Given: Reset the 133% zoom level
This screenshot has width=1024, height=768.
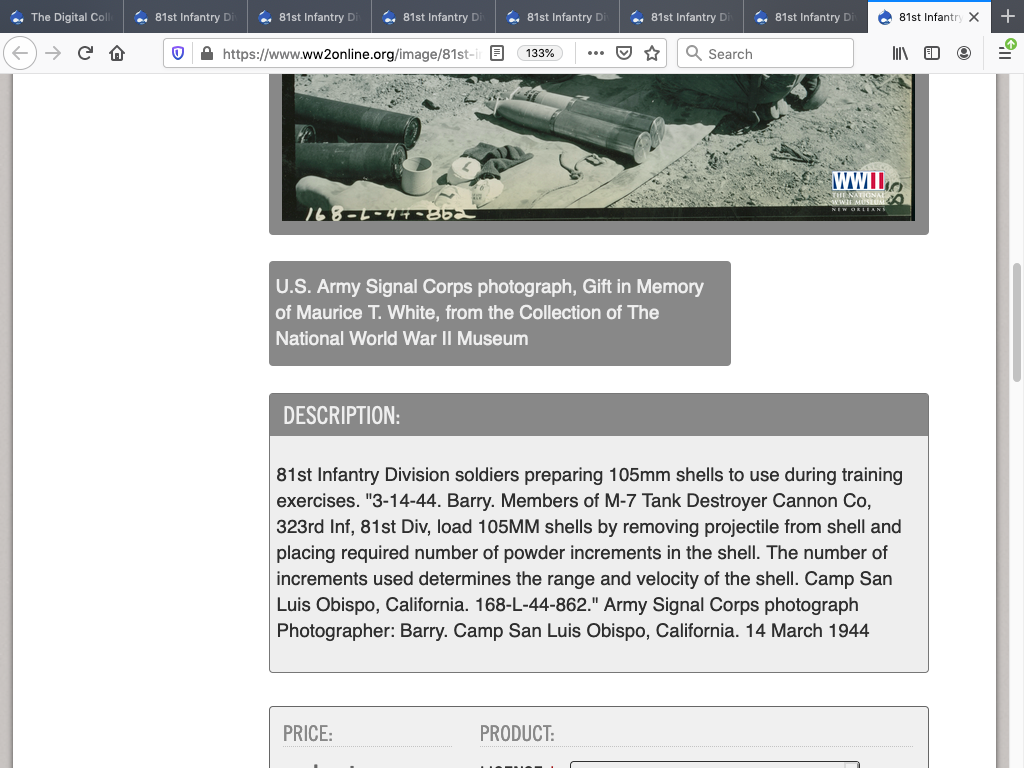Looking at the screenshot, I should click(540, 53).
